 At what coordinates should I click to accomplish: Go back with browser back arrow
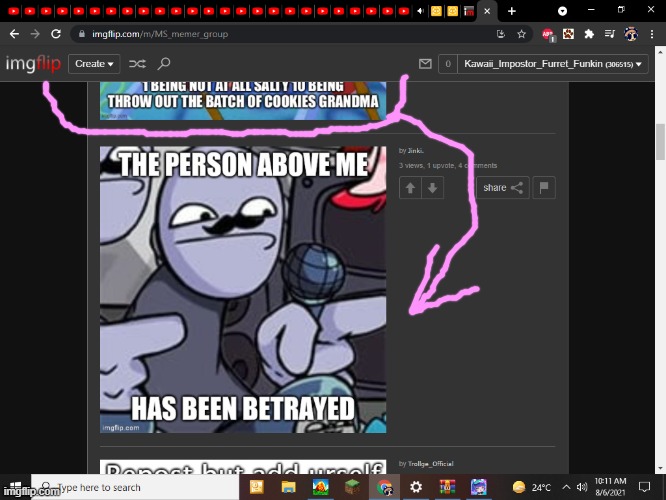(14, 34)
